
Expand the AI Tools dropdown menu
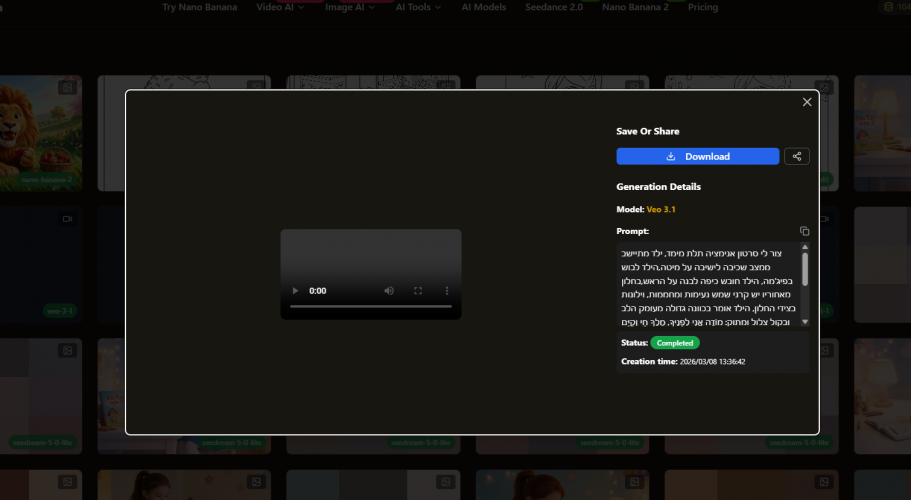(418, 7)
